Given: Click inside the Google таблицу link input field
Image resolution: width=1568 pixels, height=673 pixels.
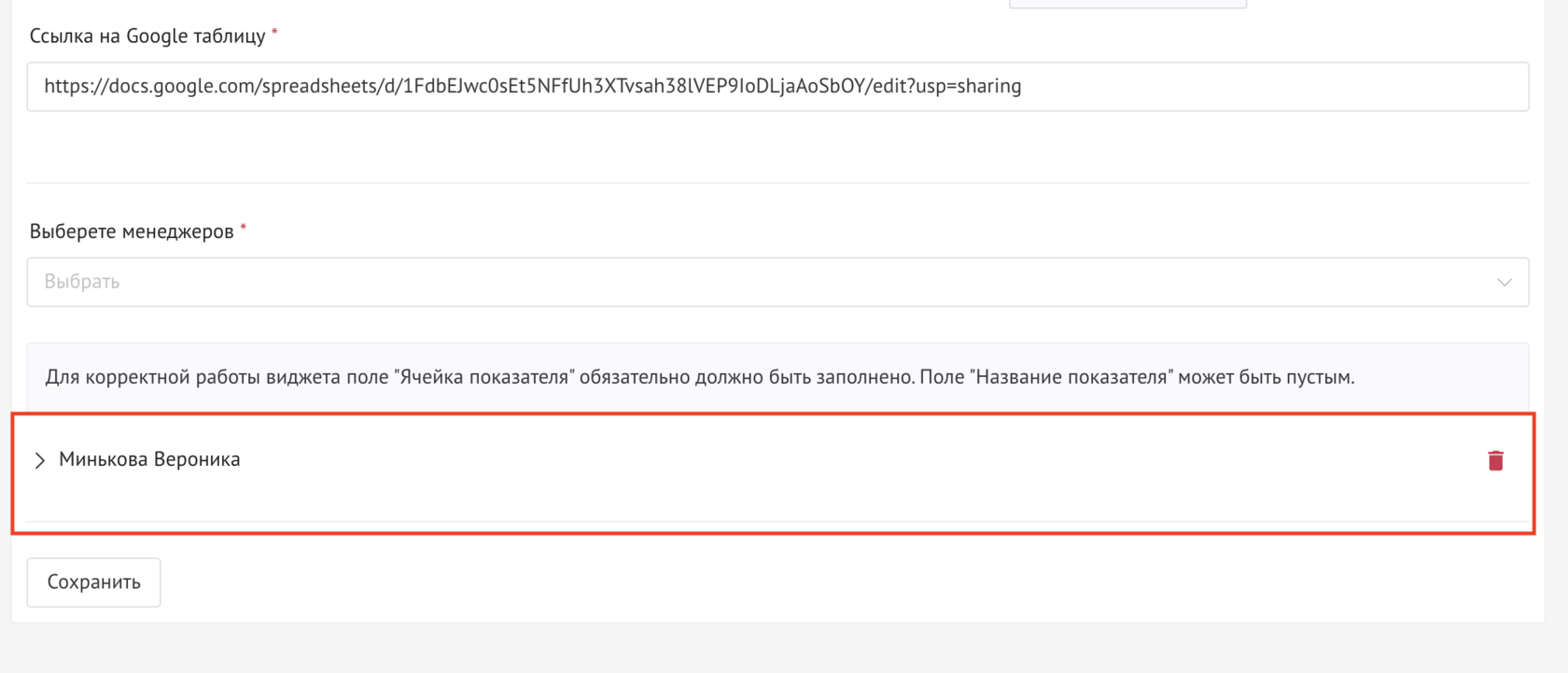Looking at the screenshot, I should point(747,86).
